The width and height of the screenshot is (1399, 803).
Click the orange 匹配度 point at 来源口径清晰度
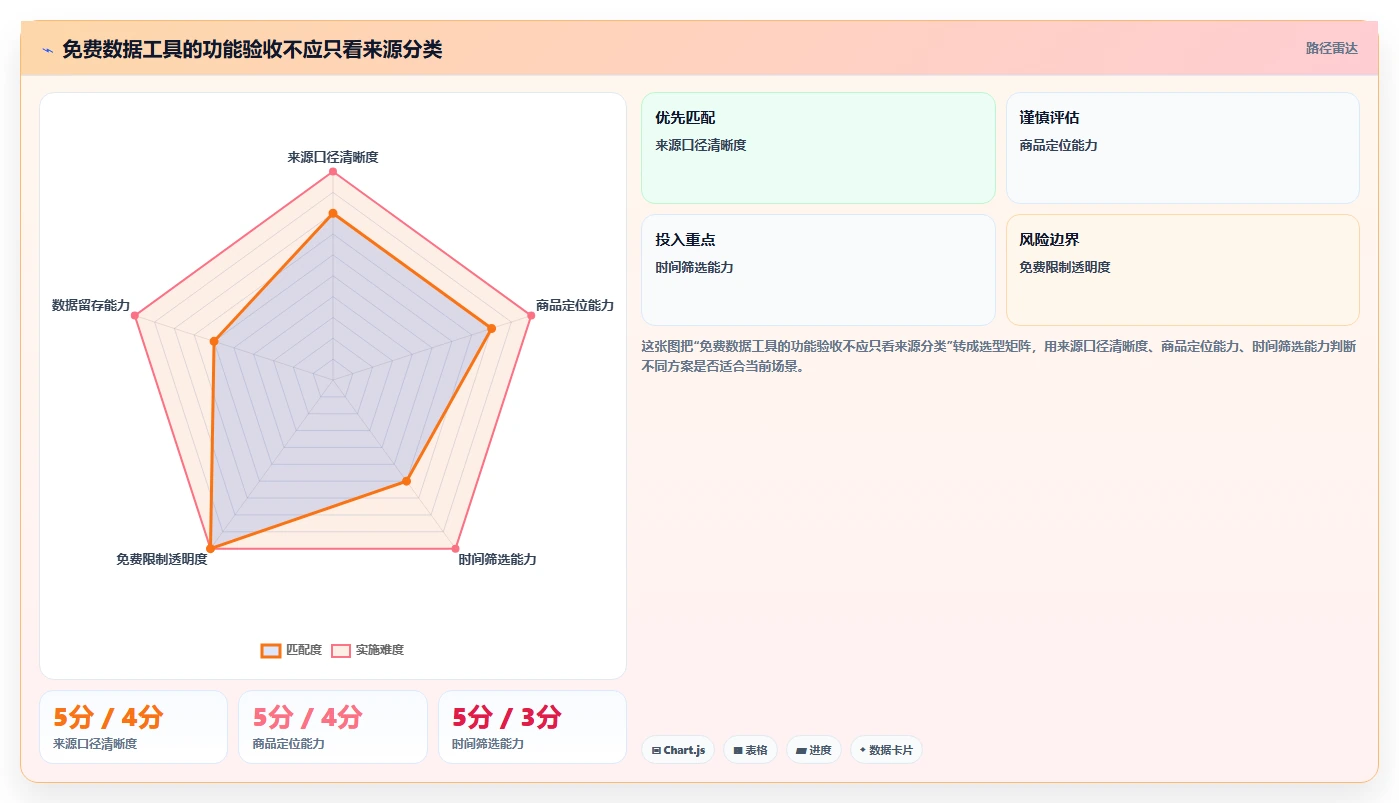point(333,213)
